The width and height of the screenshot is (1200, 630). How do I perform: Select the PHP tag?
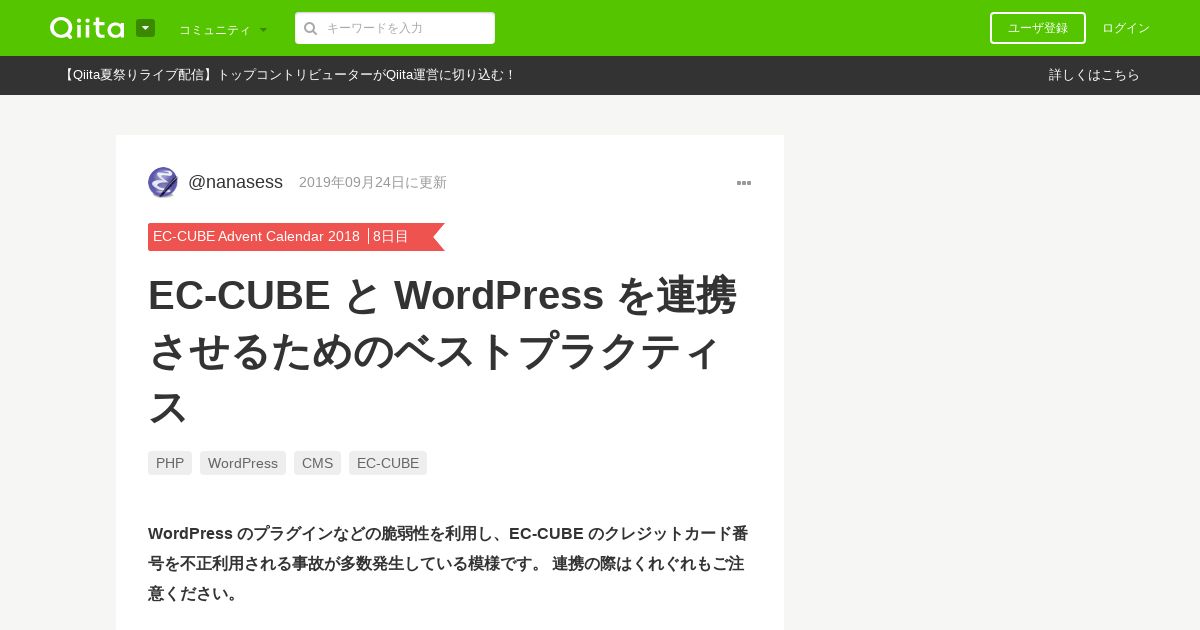[x=170, y=463]
